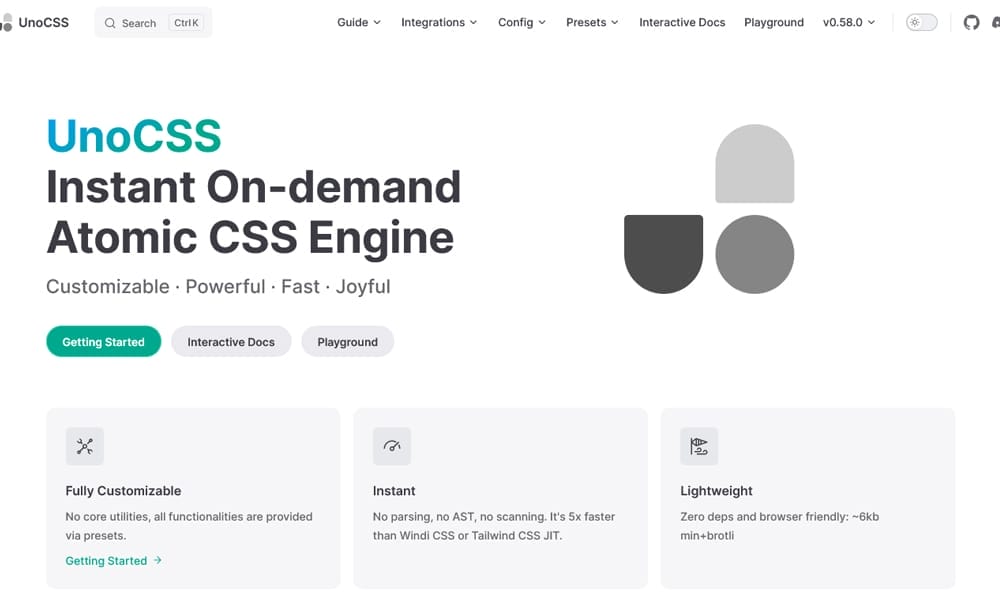Click the Interactive Docs hero button
The height and width of the screenshot is (600, 1000).
tap(231, 342)
